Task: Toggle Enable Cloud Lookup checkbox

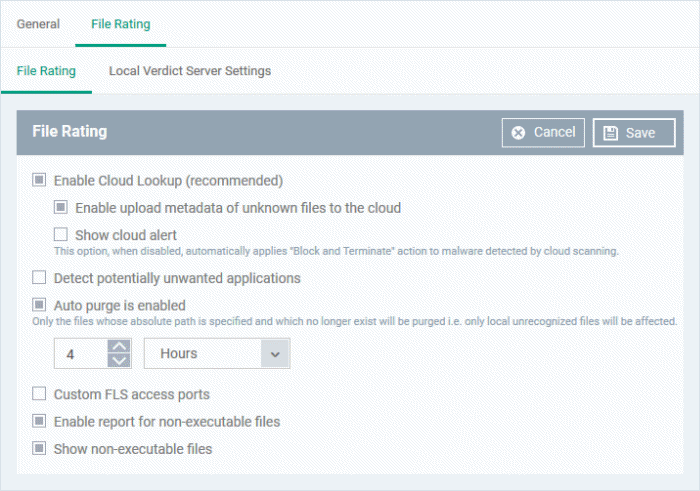Action: click(39, 180)
